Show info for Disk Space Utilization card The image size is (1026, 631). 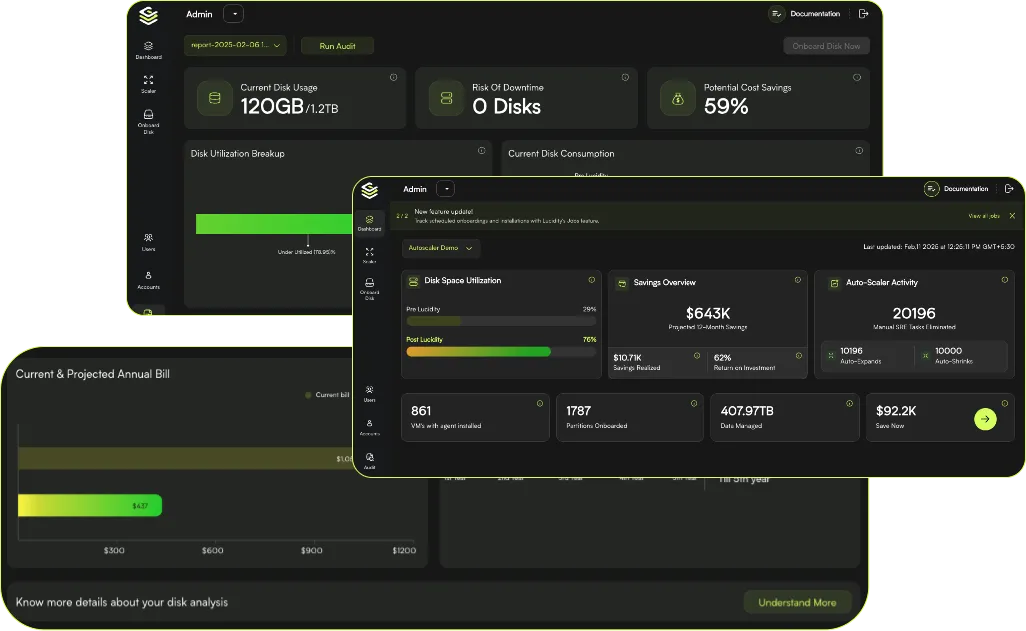[x=592, y=279]
